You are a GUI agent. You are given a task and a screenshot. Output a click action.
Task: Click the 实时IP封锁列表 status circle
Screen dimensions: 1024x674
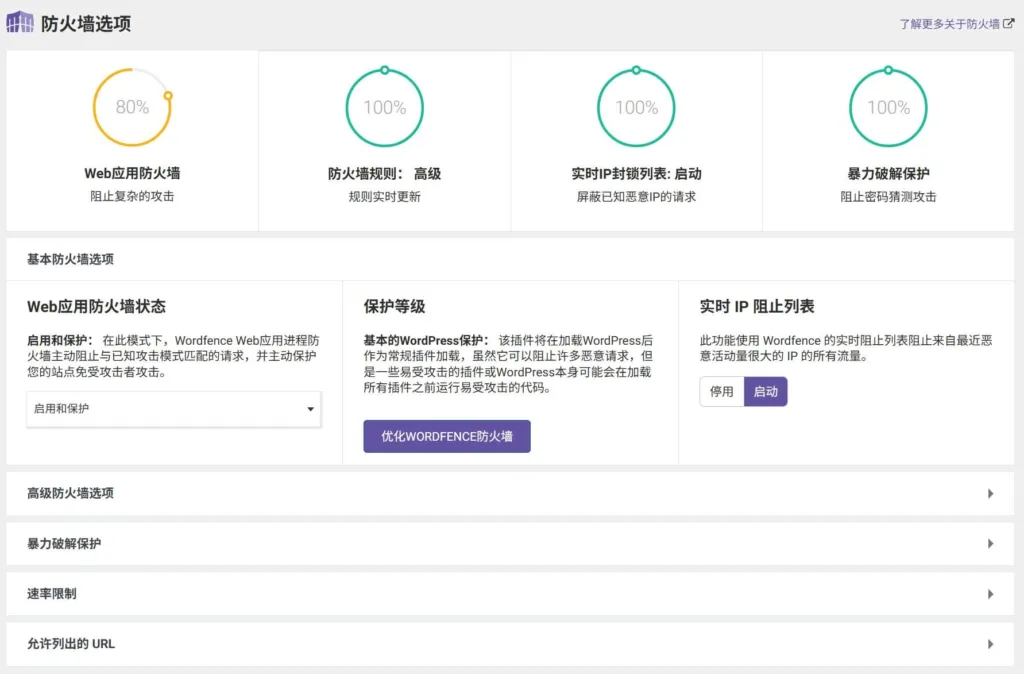636,107
